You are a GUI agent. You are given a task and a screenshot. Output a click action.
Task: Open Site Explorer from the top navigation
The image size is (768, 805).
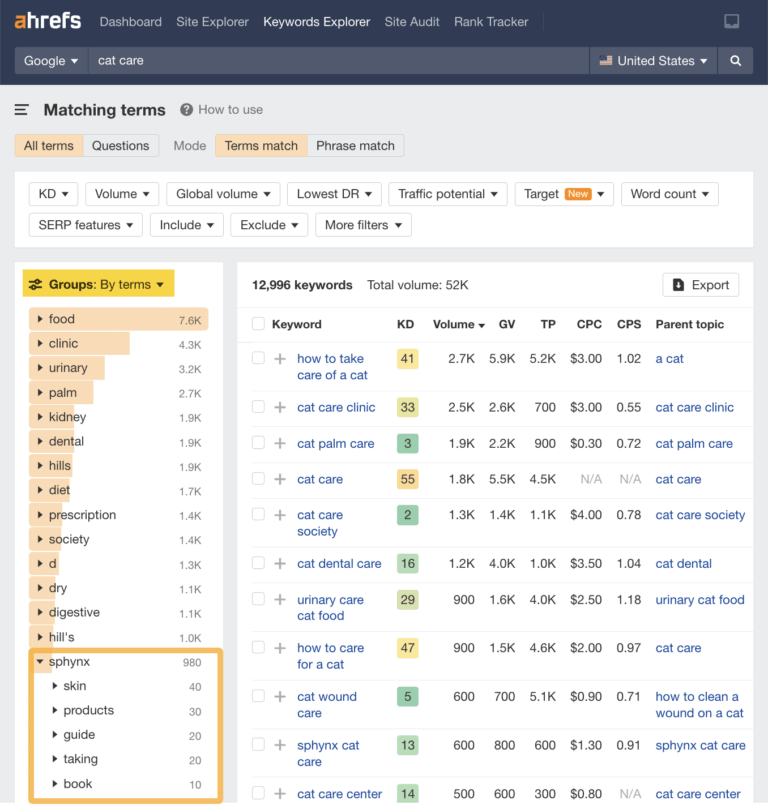pos(212,21)
